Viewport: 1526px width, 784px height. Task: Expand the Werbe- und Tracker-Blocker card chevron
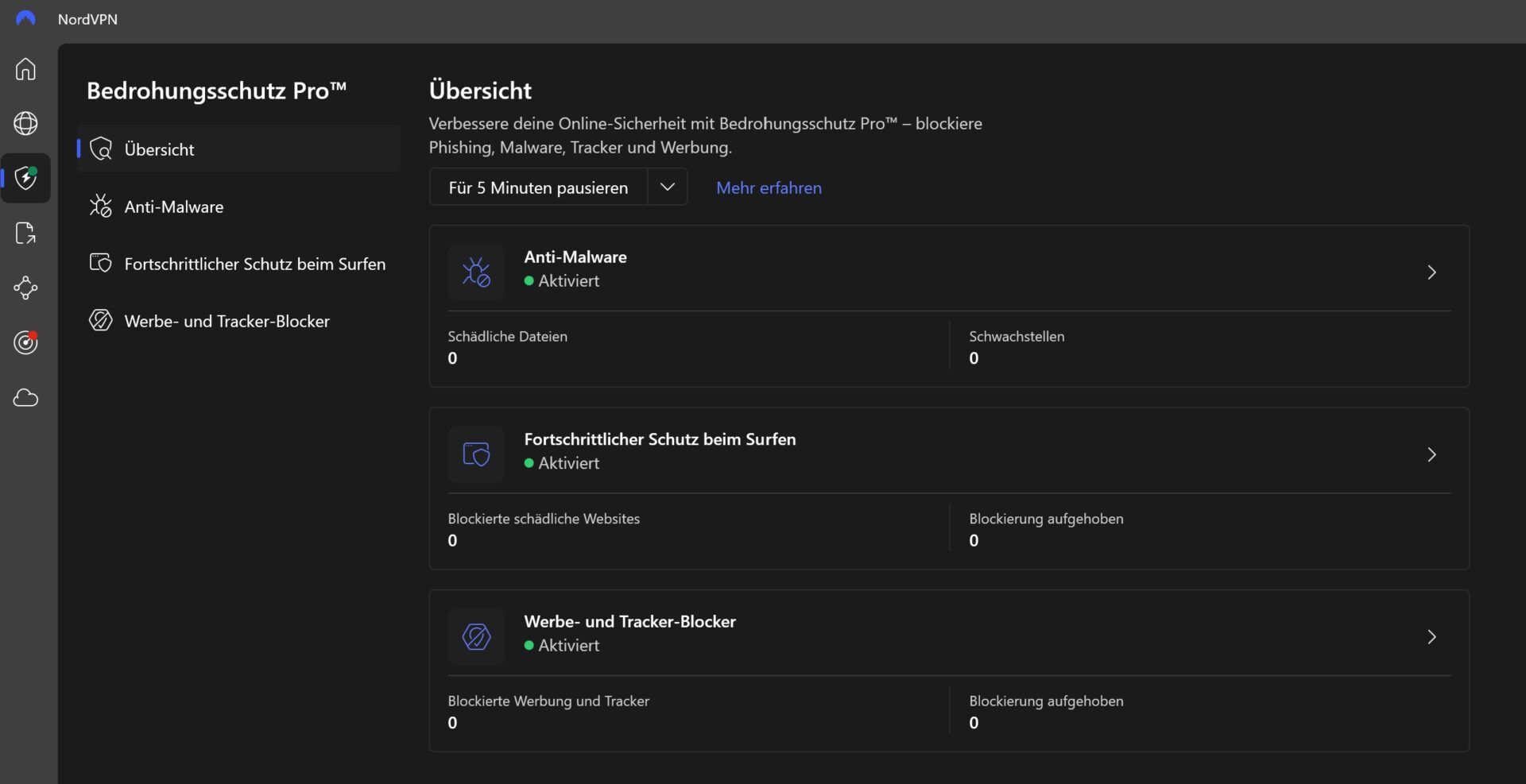[1431, 637]
